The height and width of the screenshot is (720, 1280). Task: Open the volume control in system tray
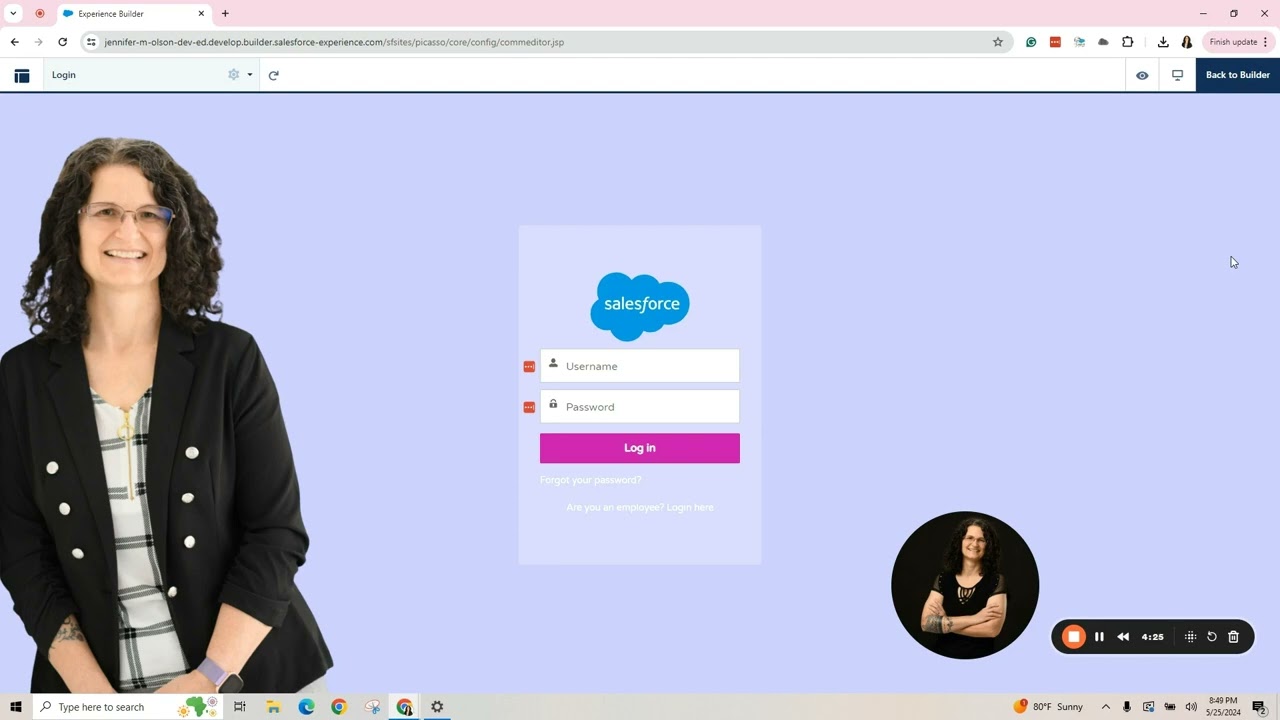coord(1191,707)
